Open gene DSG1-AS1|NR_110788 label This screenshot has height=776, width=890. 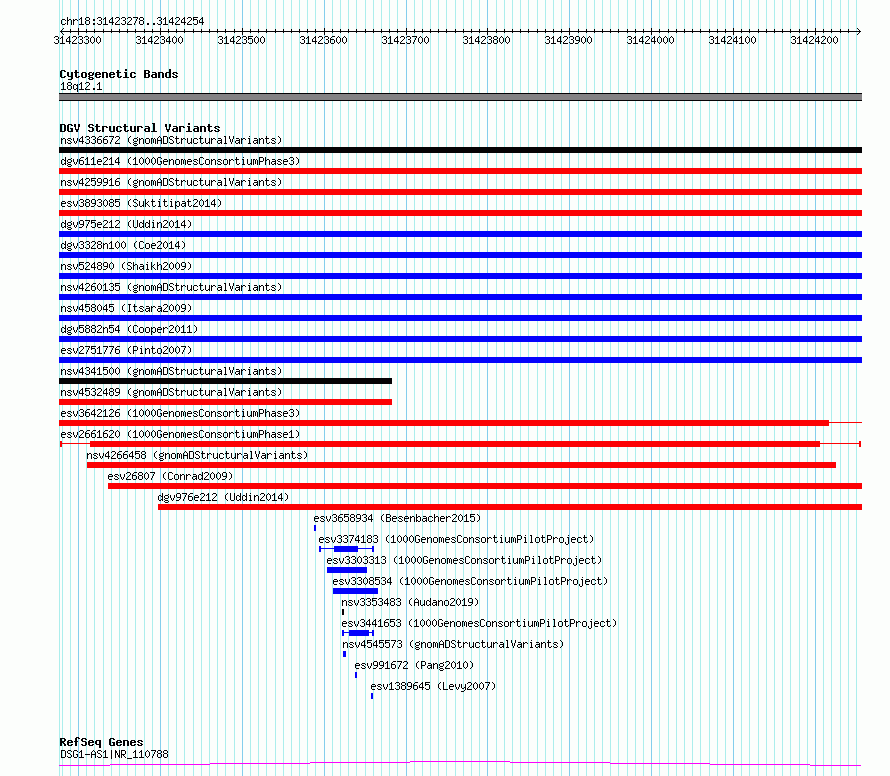[115, 754]
